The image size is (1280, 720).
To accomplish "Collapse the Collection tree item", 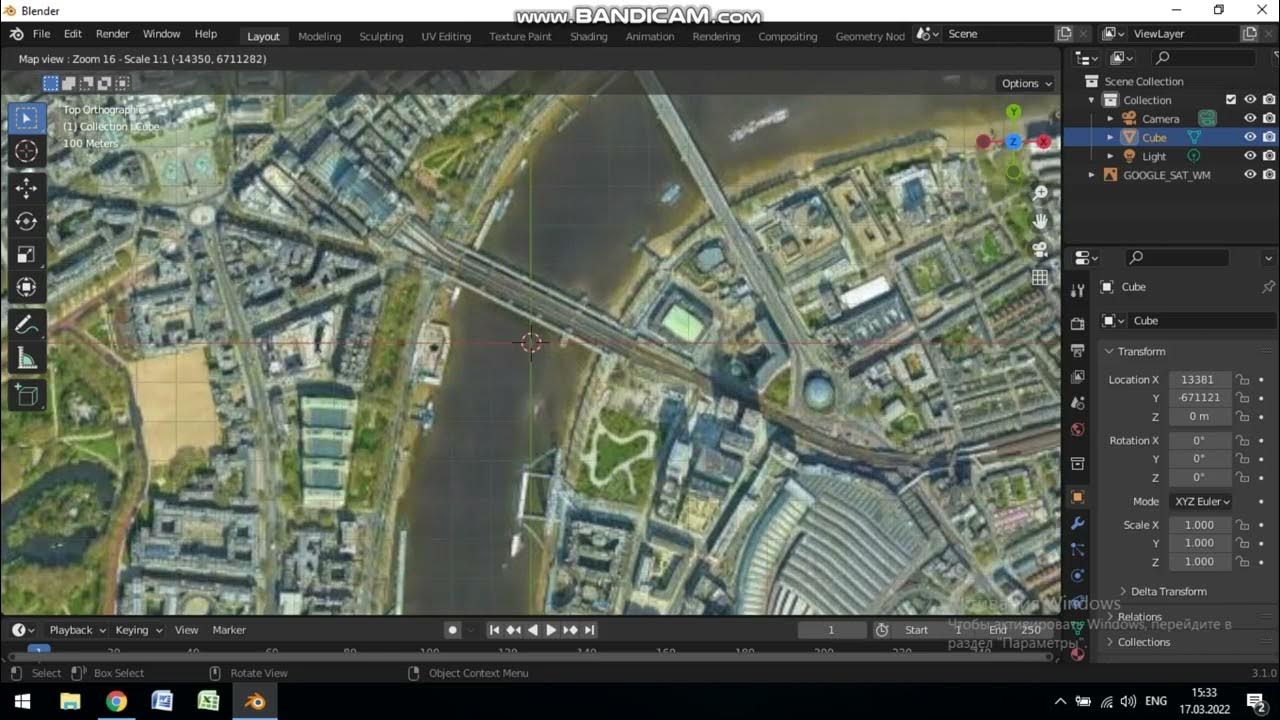I will (x=1092, y=100).
